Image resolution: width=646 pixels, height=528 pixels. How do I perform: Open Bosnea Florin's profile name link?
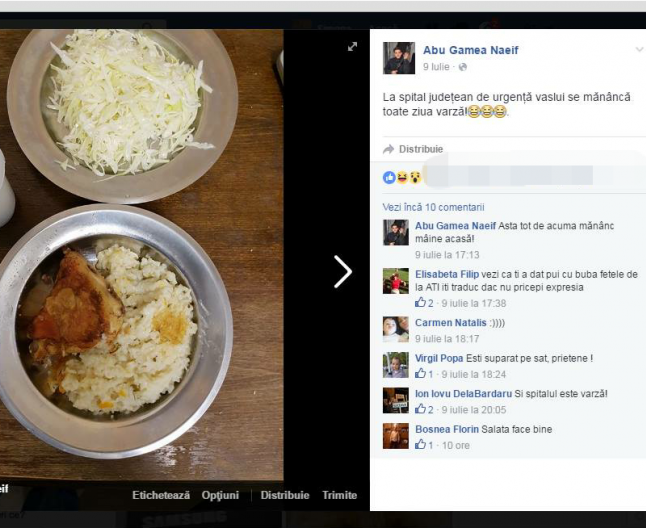447,429
